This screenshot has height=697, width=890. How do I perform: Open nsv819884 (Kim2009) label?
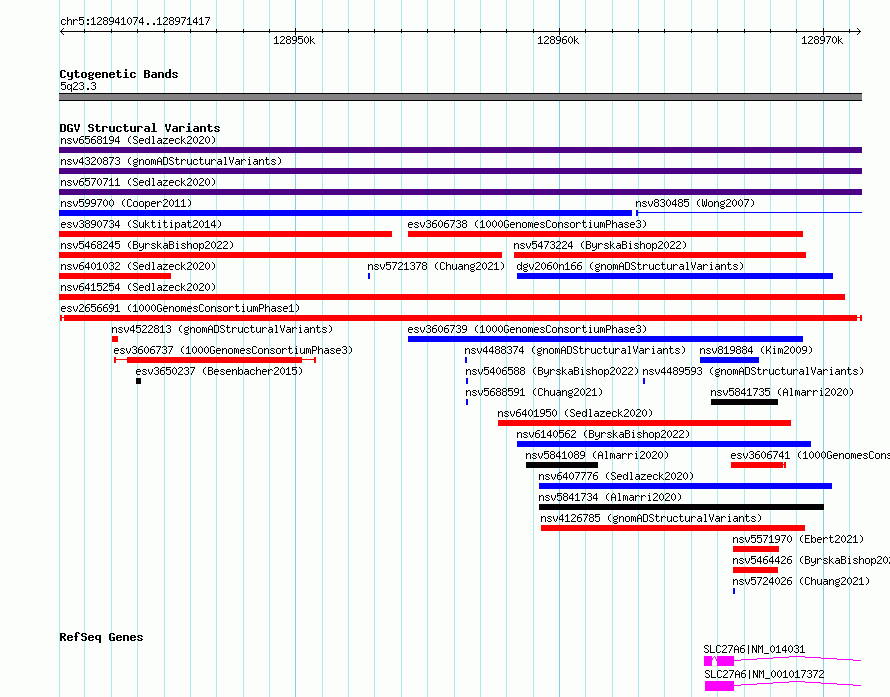(756, 350)
